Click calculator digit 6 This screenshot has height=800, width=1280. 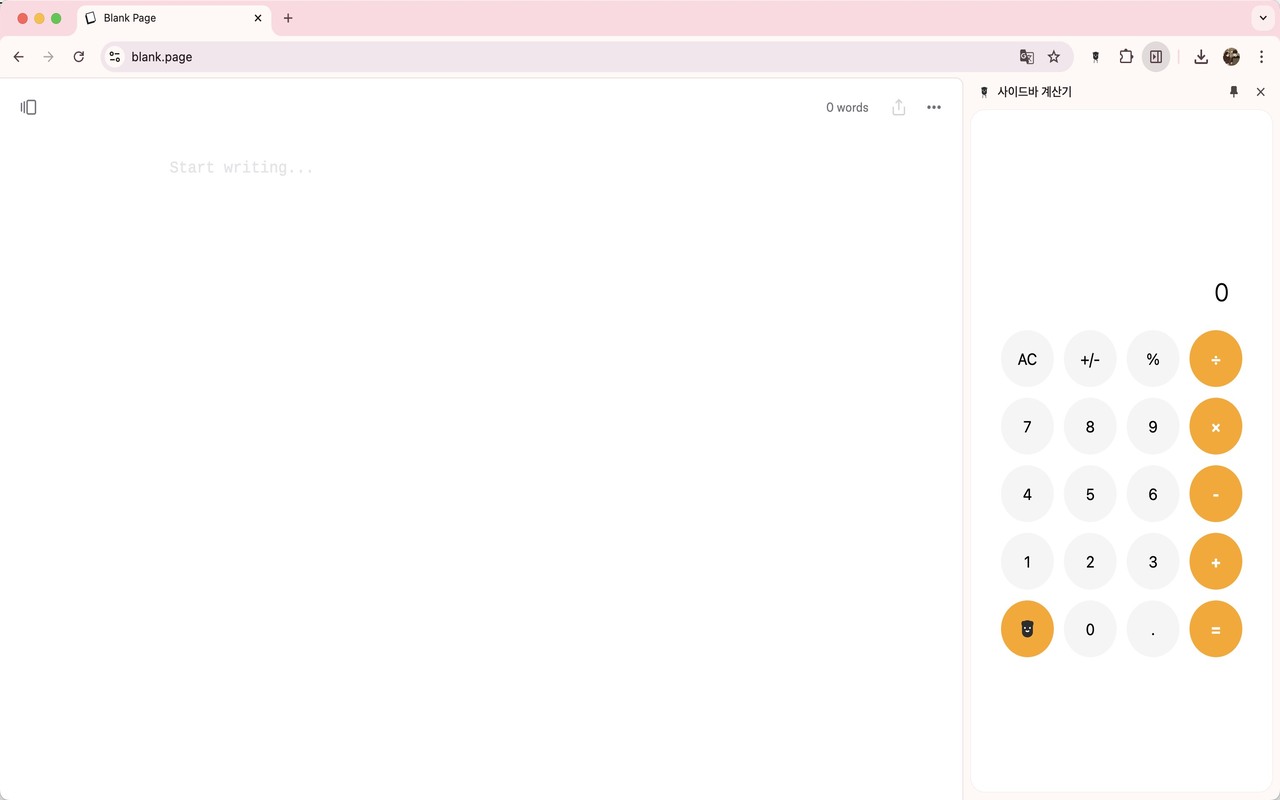pos(1153,494)
